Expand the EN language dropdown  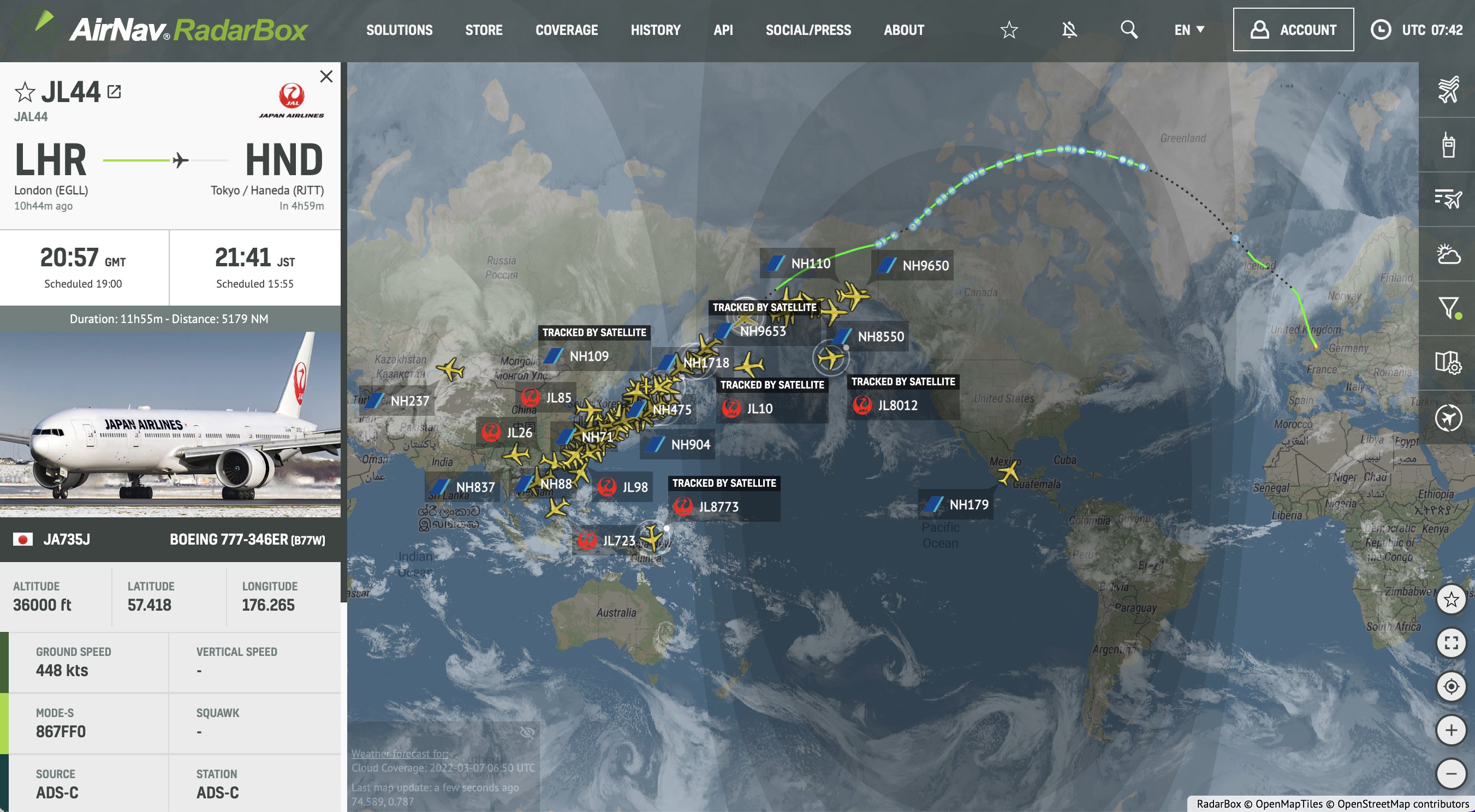pos(1189,30)
